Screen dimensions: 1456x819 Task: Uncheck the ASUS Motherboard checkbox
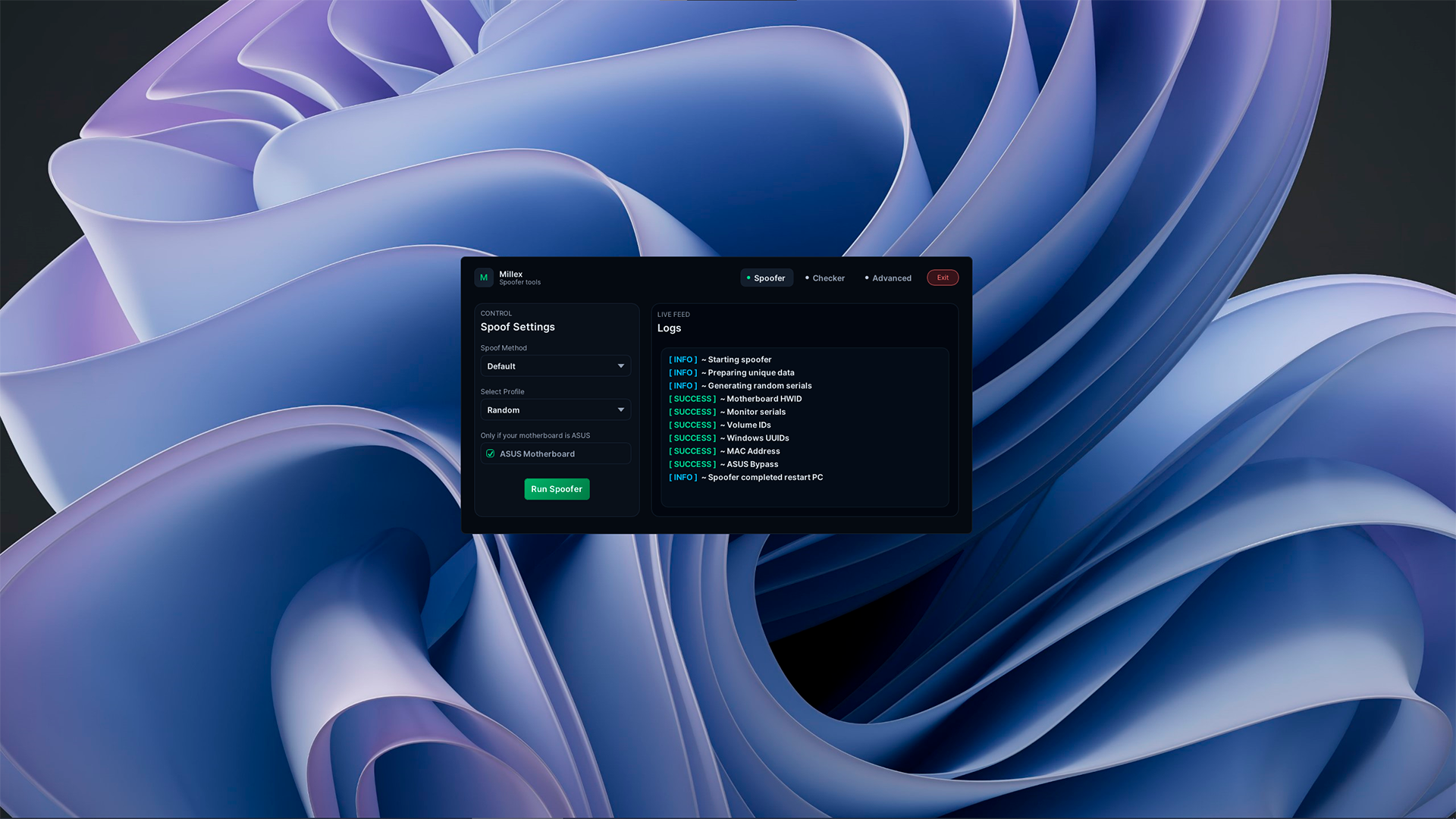(491, 454)
